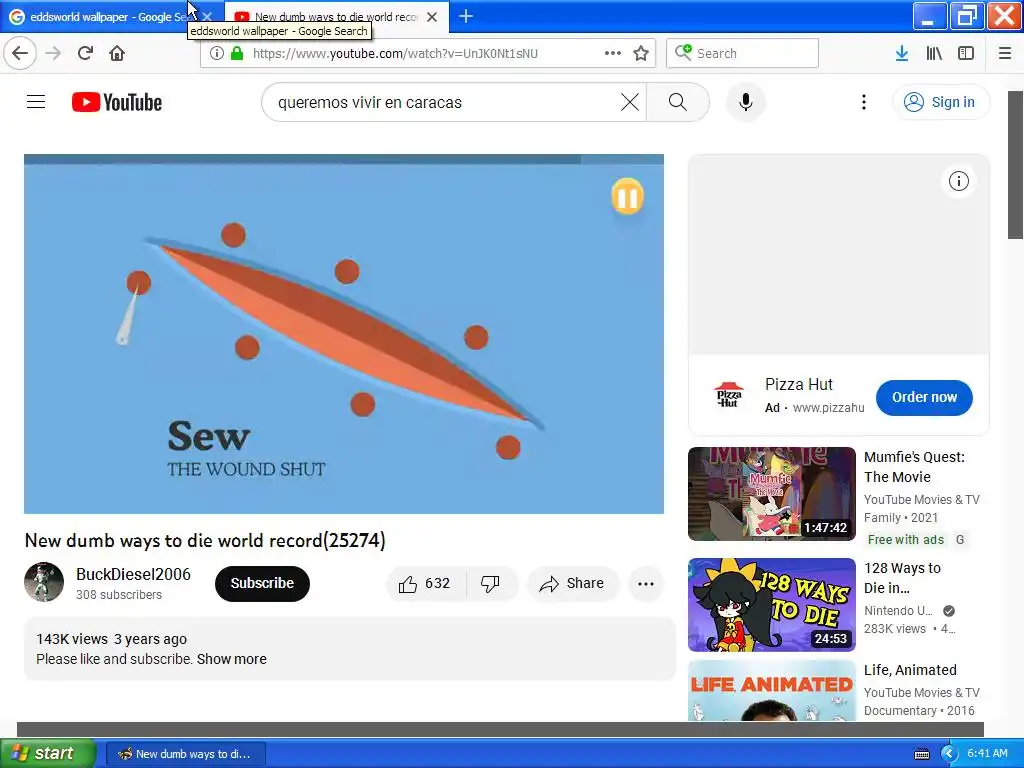The width and height of the screenshot is (1024, 768).
Task: Open page actions three-dot menu in address bar
Action: [x=613, y=53]
